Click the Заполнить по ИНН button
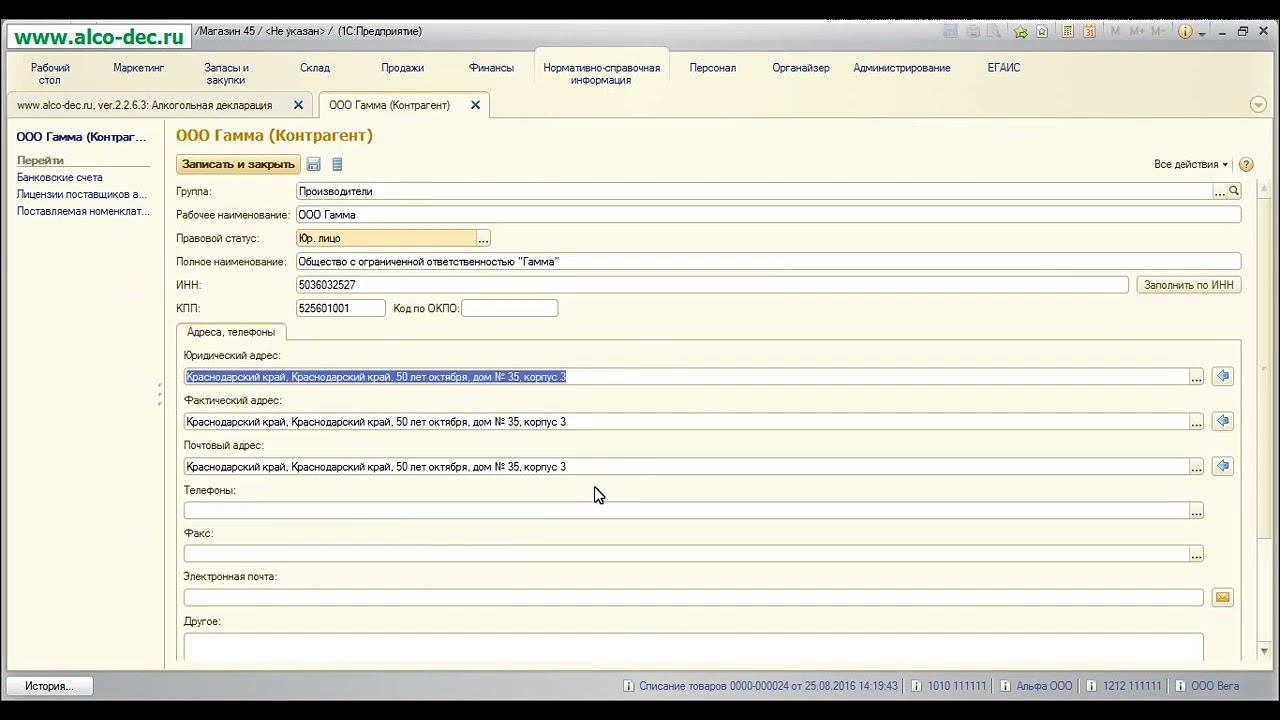Image resolution: width=1280 pixels, height=720 pixels. click(1189, 285)
